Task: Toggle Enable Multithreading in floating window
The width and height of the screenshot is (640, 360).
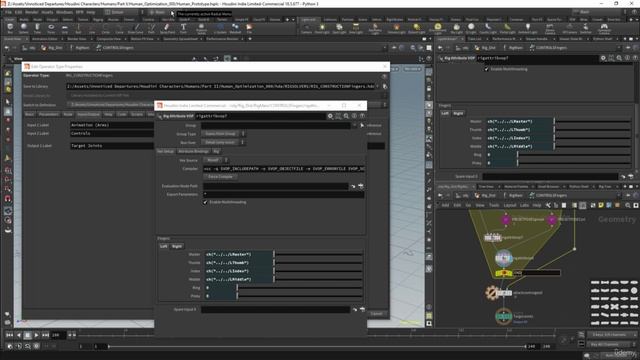Action: click(x=205, y=202)
